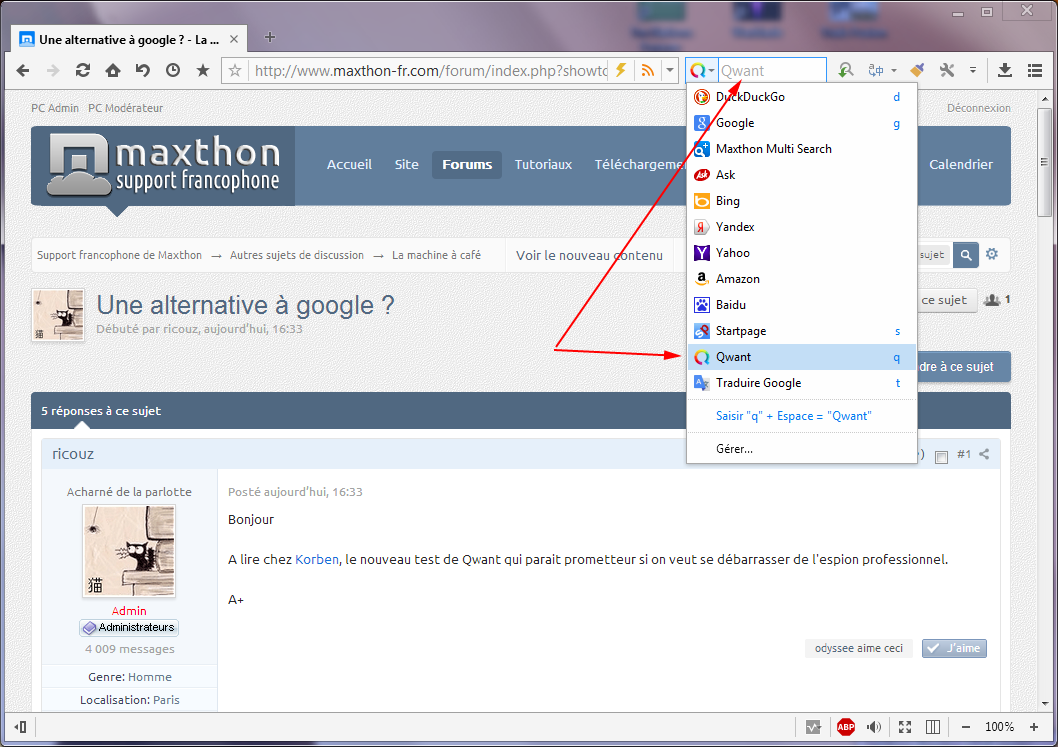Viewport: 1058px width, 747px height.
Task: Open the tools wrench icon
Action: 947,70
